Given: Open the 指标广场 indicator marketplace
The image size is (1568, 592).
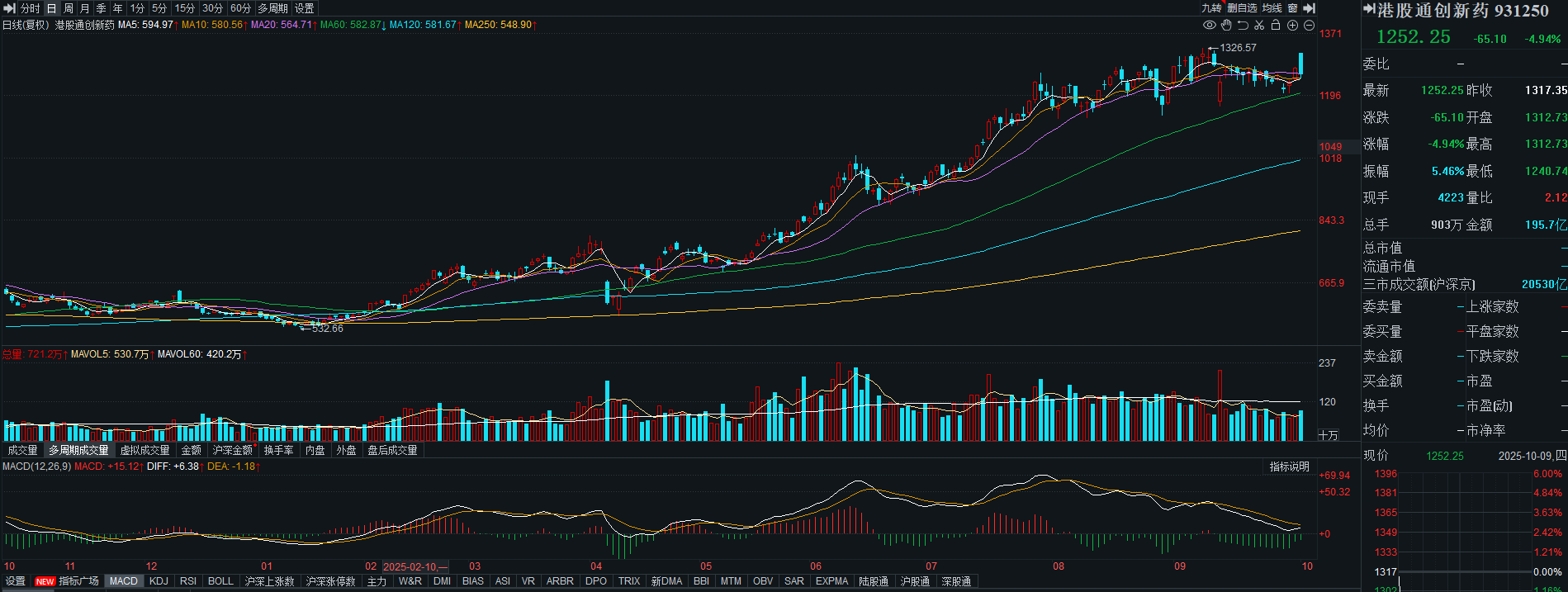Looking at the screenshot, I should point(78,581).
